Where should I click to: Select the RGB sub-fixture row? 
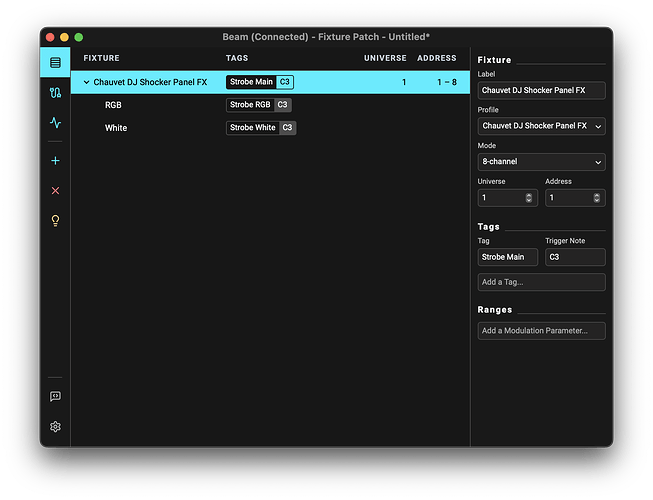point(270,105)
